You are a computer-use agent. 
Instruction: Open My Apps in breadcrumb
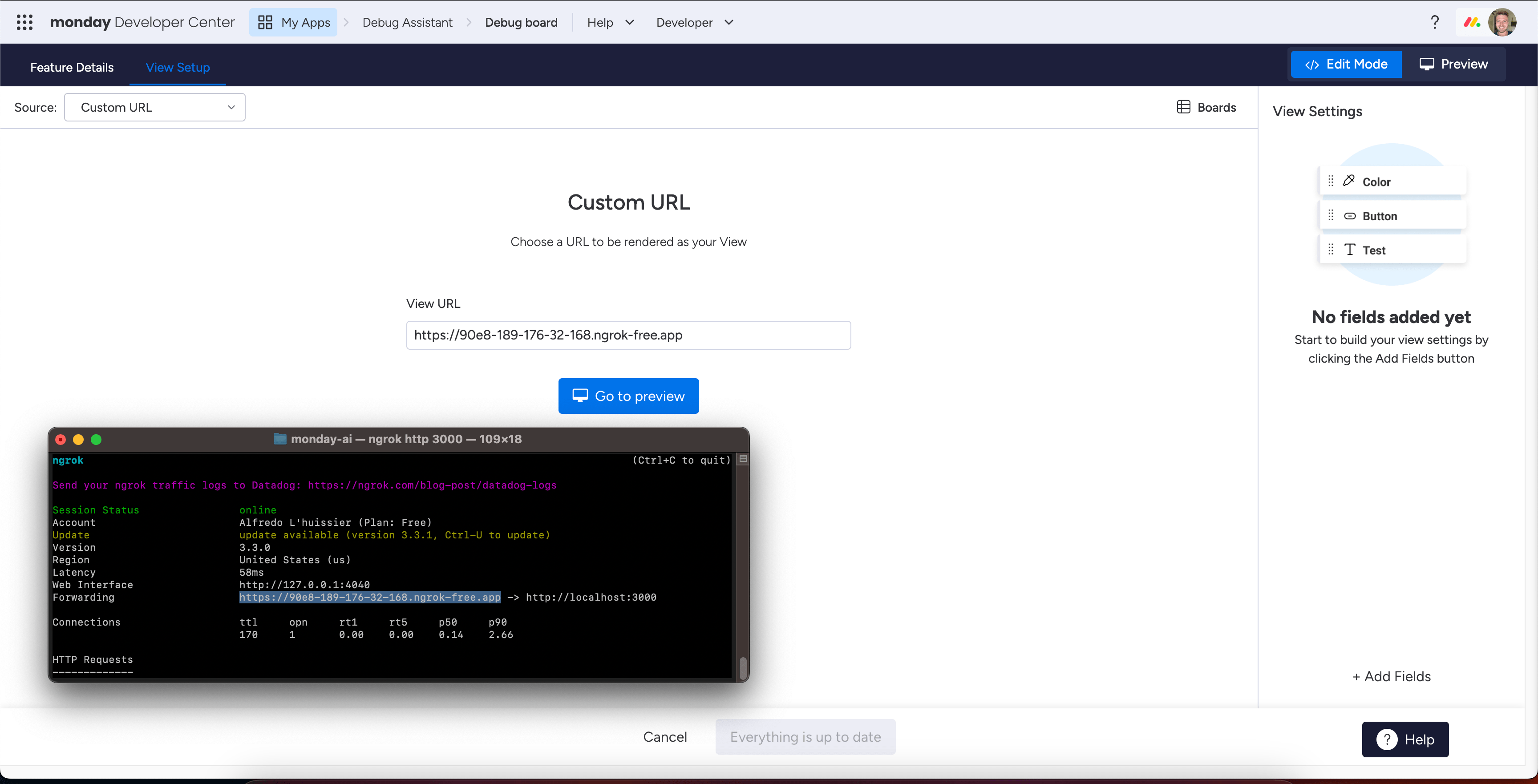pyautogui.click(x=293, y=22)
